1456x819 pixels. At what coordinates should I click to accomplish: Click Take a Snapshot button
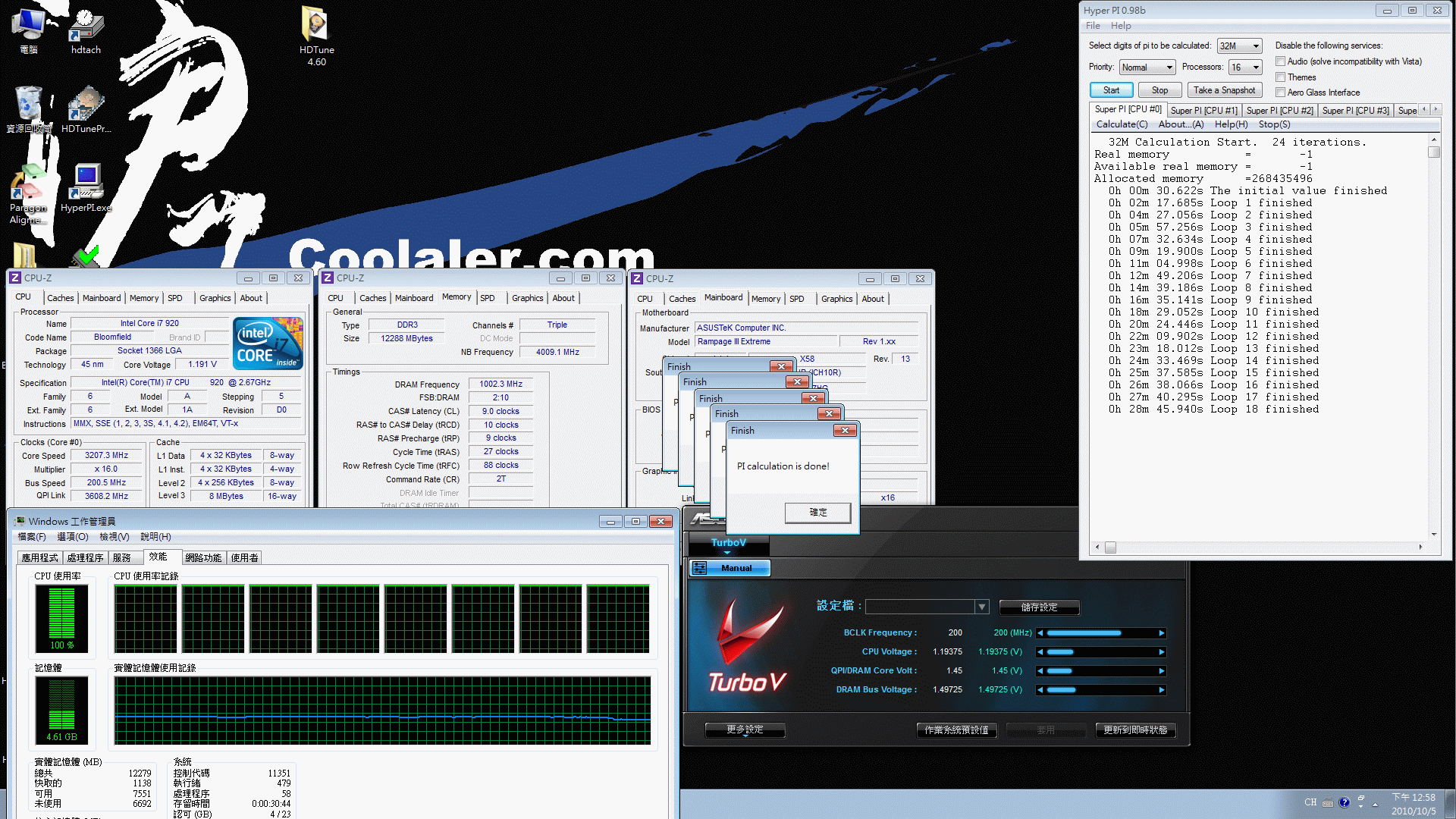click(x=1224, y=90)
